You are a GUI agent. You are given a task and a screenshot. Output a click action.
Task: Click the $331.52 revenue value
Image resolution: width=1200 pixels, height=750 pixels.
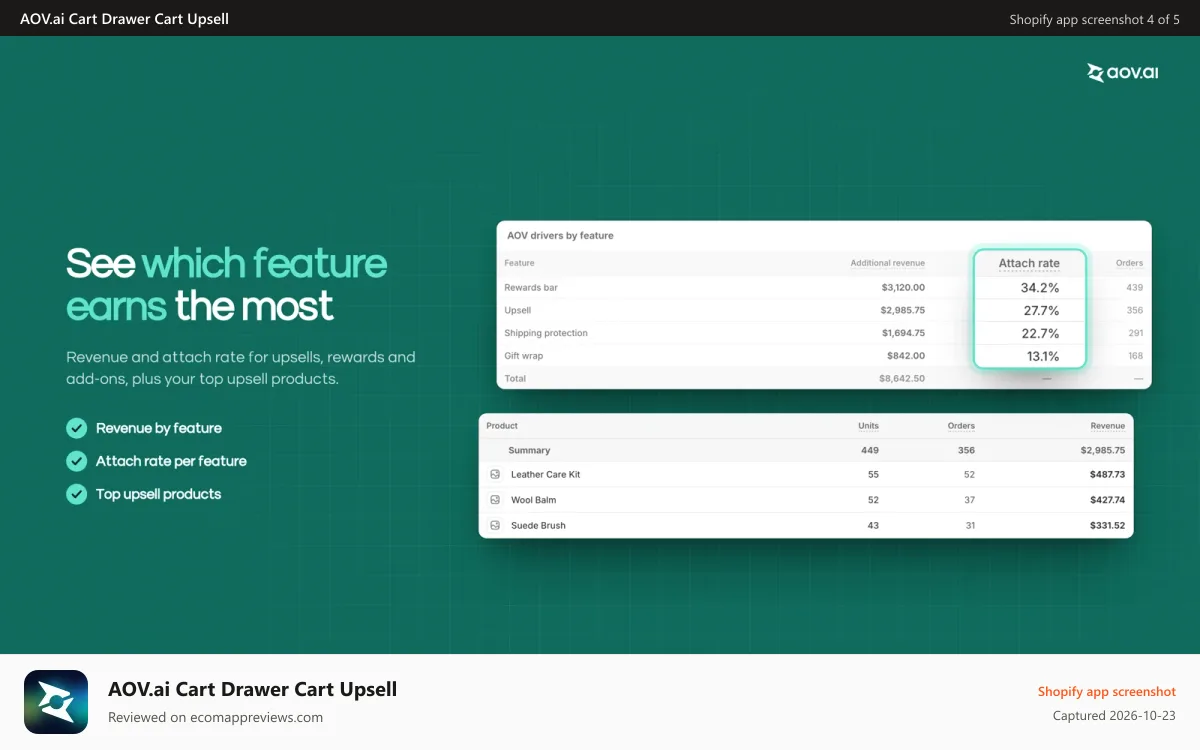1107,525
